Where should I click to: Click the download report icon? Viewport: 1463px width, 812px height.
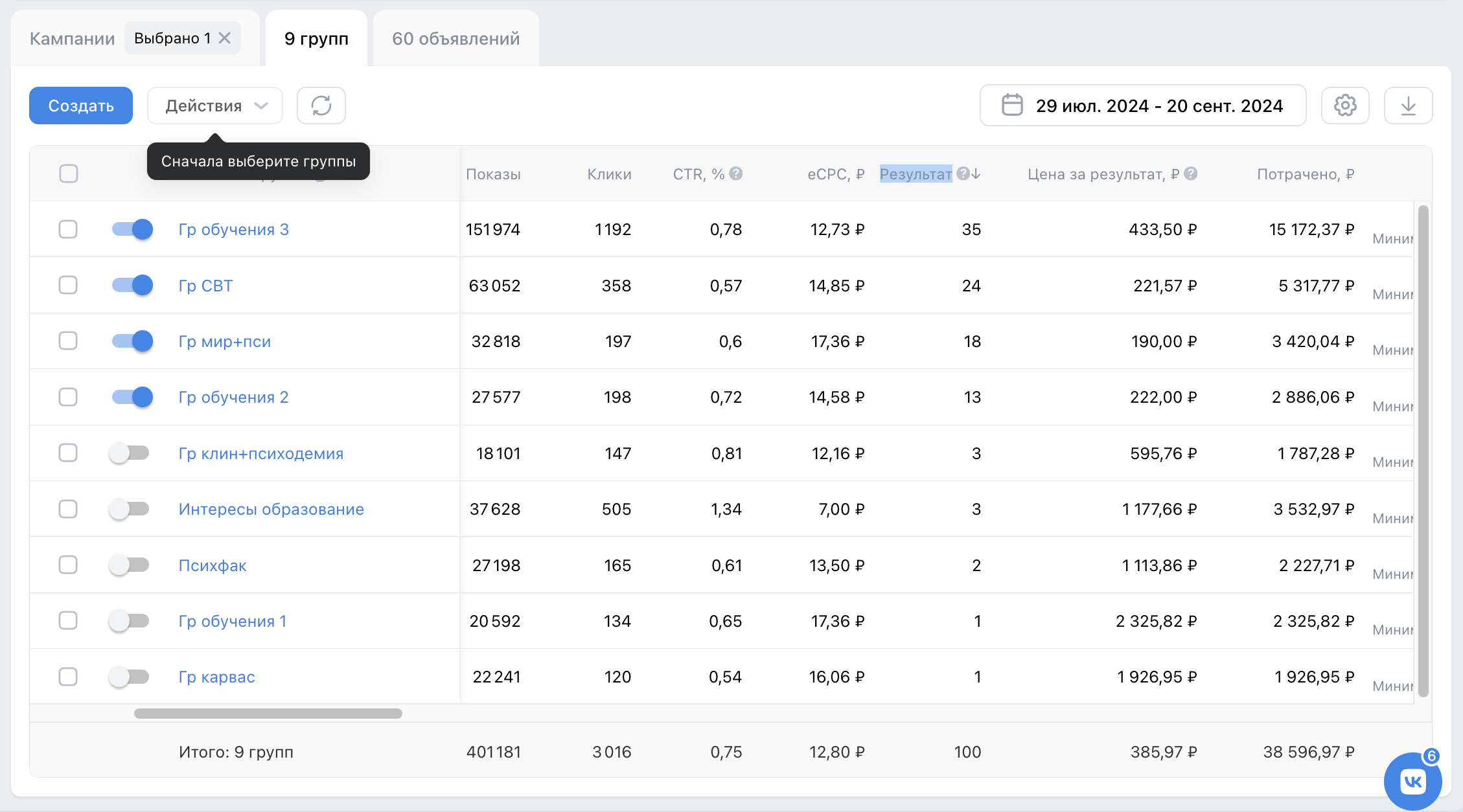(1407, 106)
